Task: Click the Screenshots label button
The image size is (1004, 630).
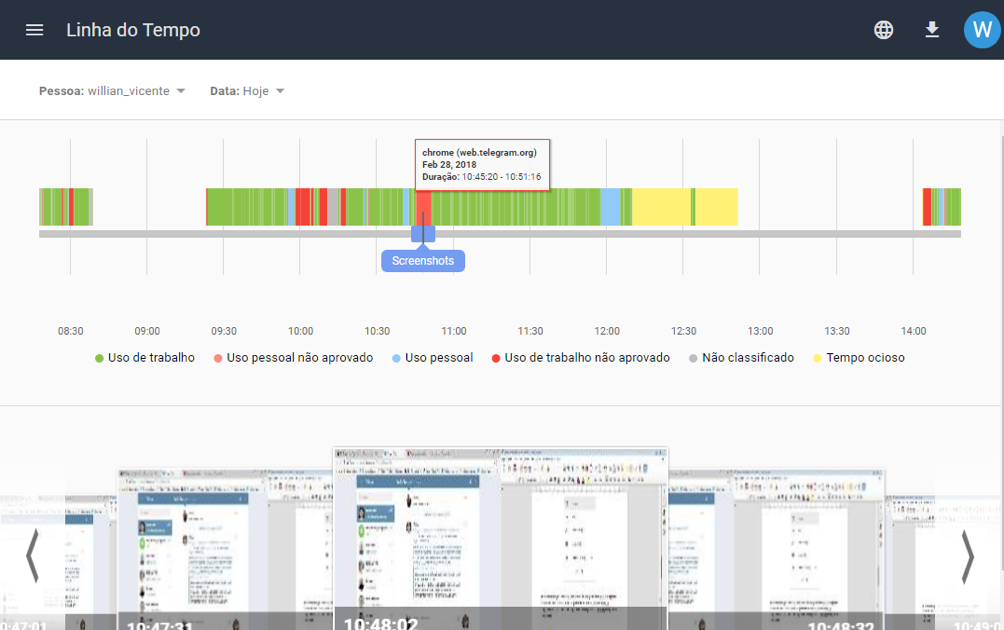Action: (423, 261)
